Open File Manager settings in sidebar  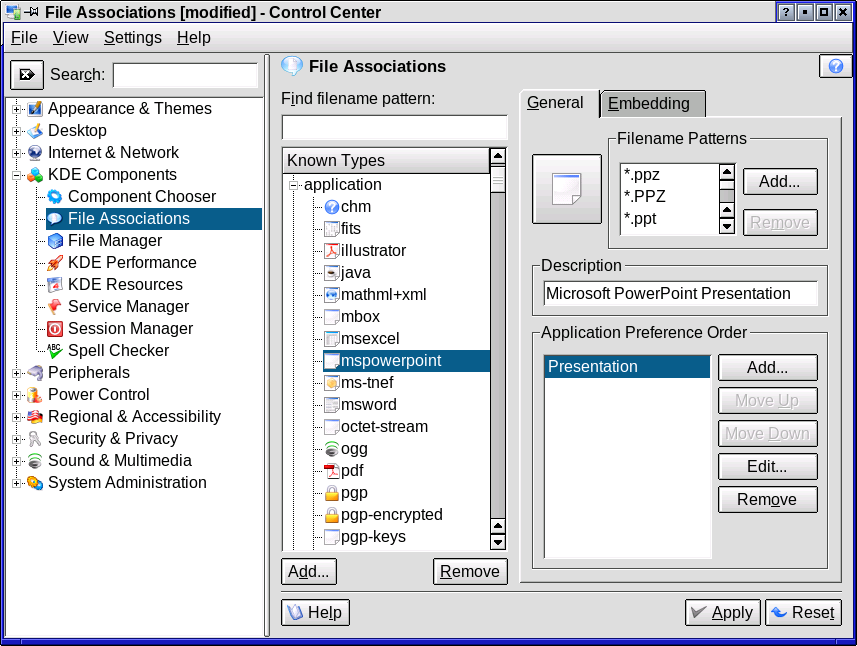[114, 241]
